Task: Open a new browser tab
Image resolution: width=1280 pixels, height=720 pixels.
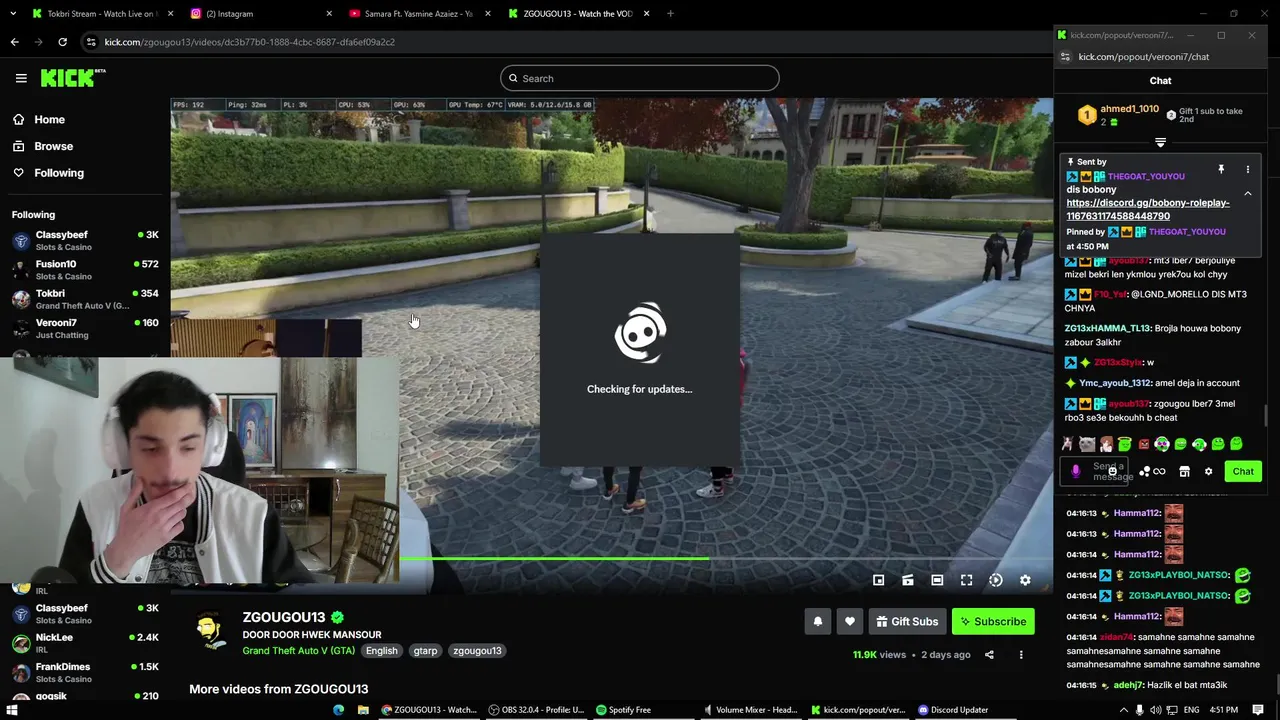Action: [670, 13]
